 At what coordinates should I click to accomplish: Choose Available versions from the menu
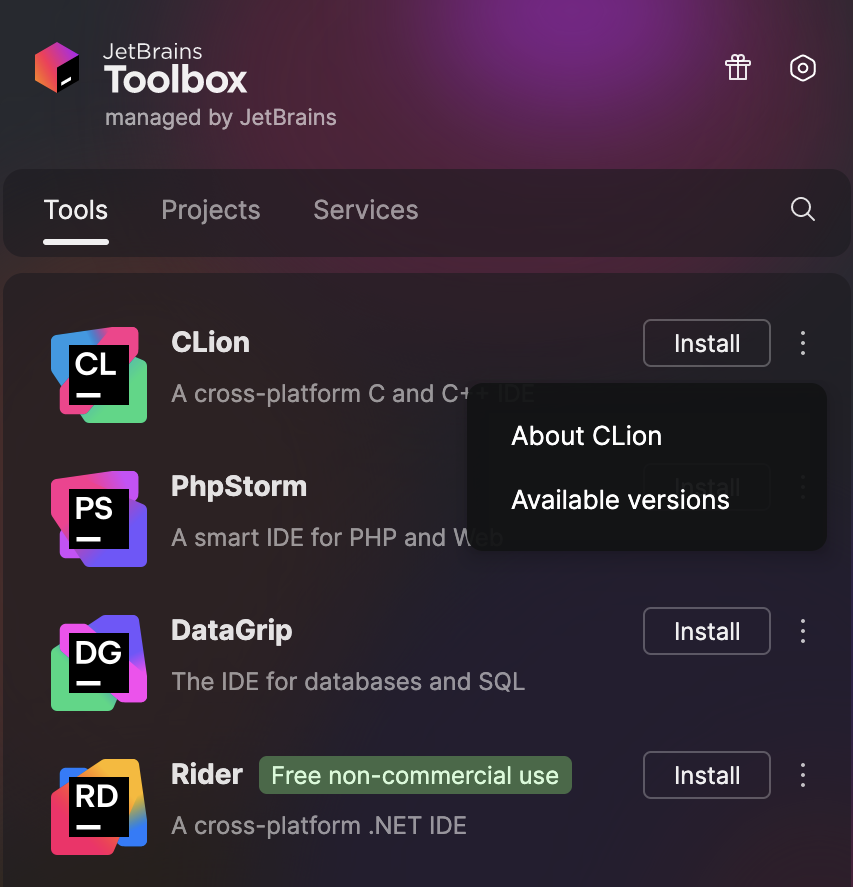pyautogui.click(x=620, y=500)
